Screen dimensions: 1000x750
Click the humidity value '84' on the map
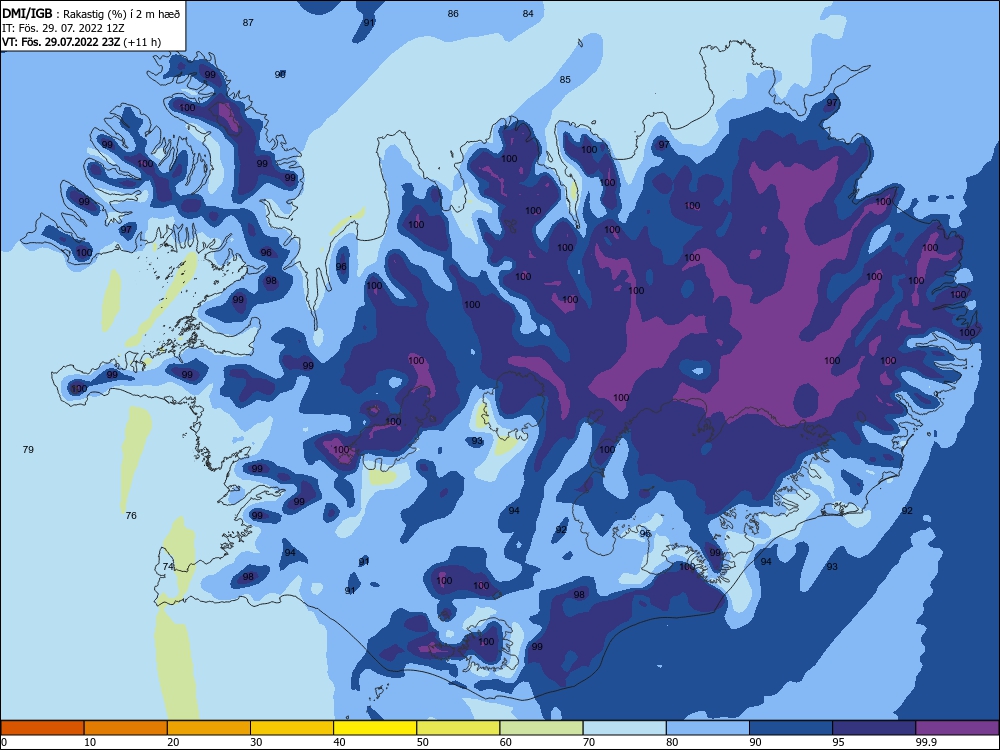pos(528,13)
